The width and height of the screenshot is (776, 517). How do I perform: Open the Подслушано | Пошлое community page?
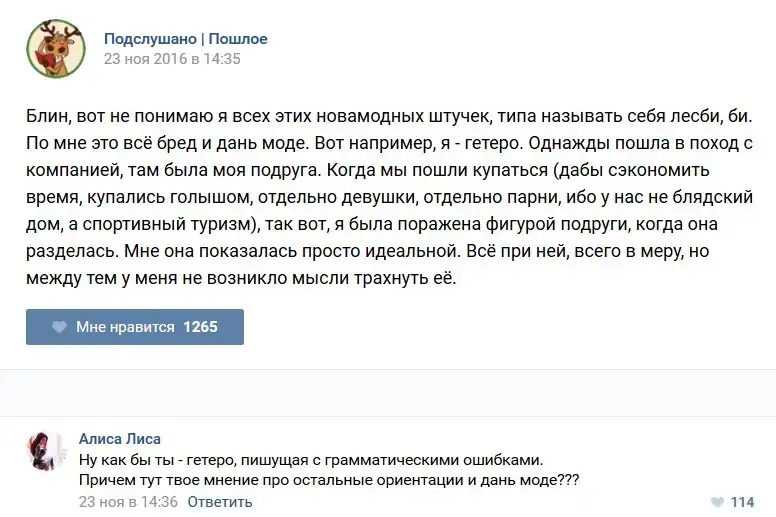click(x=185, y=39)
